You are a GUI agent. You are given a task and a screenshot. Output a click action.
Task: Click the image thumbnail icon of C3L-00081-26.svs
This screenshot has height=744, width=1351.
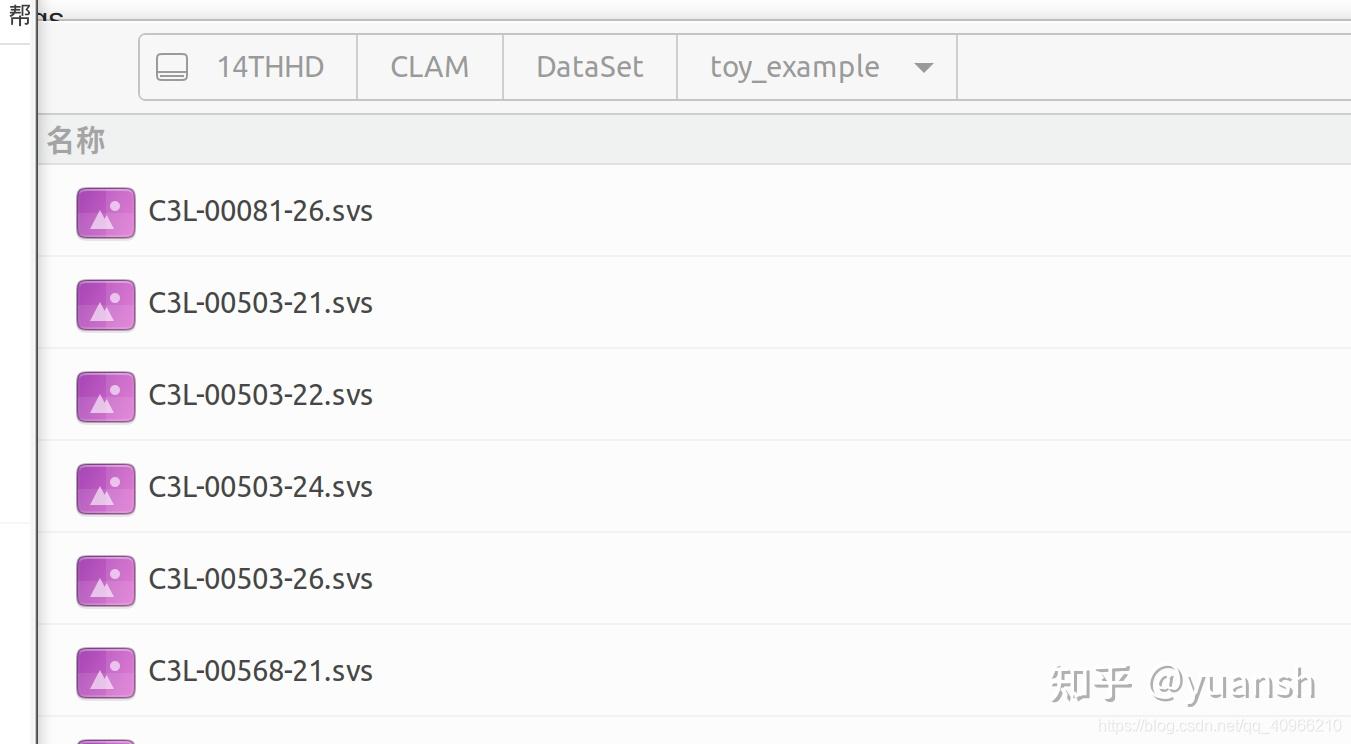coord(105,212)
